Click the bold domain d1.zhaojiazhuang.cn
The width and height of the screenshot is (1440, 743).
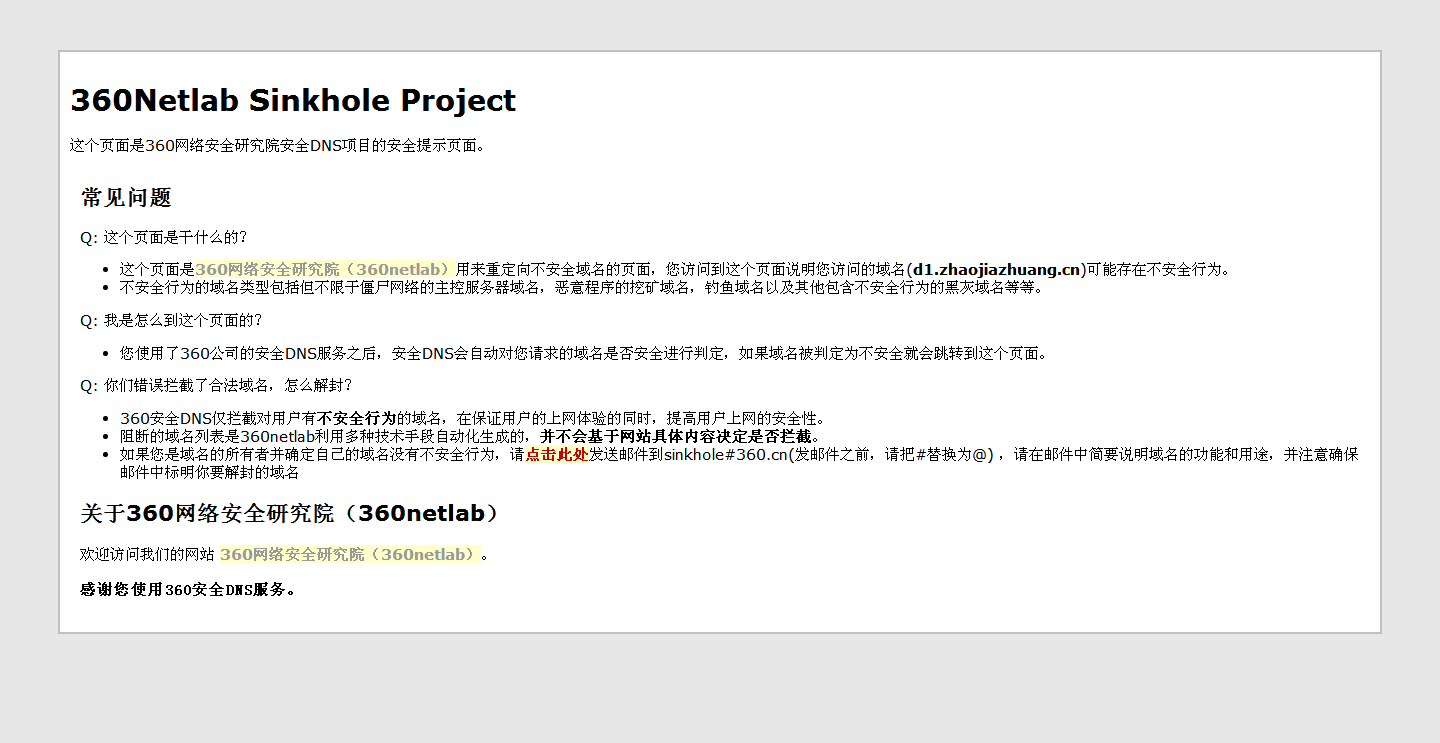pyautogui.click(x=997, y=269)
